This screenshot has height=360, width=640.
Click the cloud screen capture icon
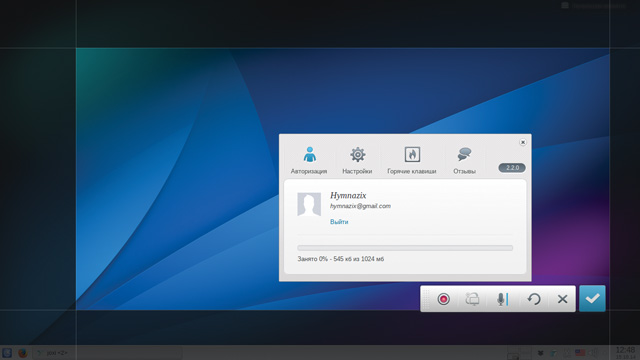[472, 299]
